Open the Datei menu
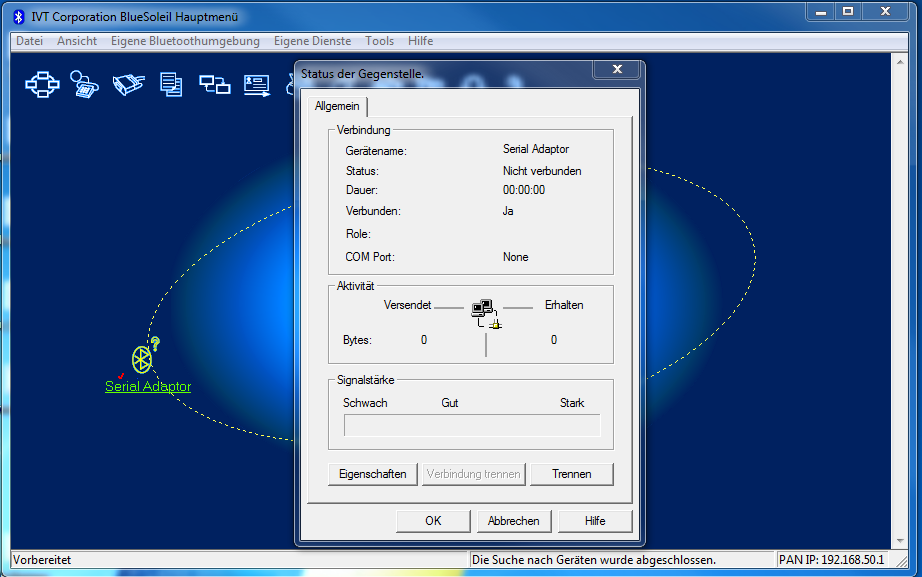This screenshot has width=922, height=577. click(x=29, y=41)
